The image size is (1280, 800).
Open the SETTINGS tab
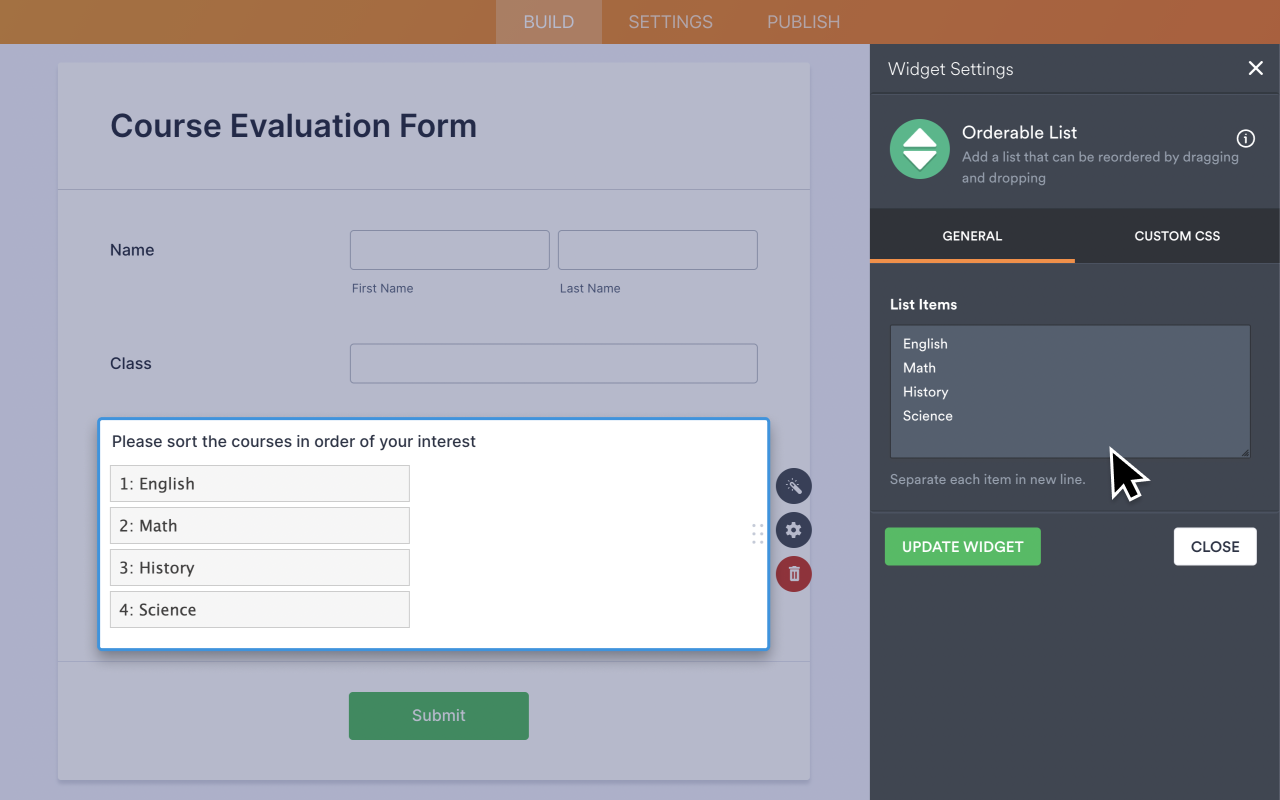tap(670, 22)
